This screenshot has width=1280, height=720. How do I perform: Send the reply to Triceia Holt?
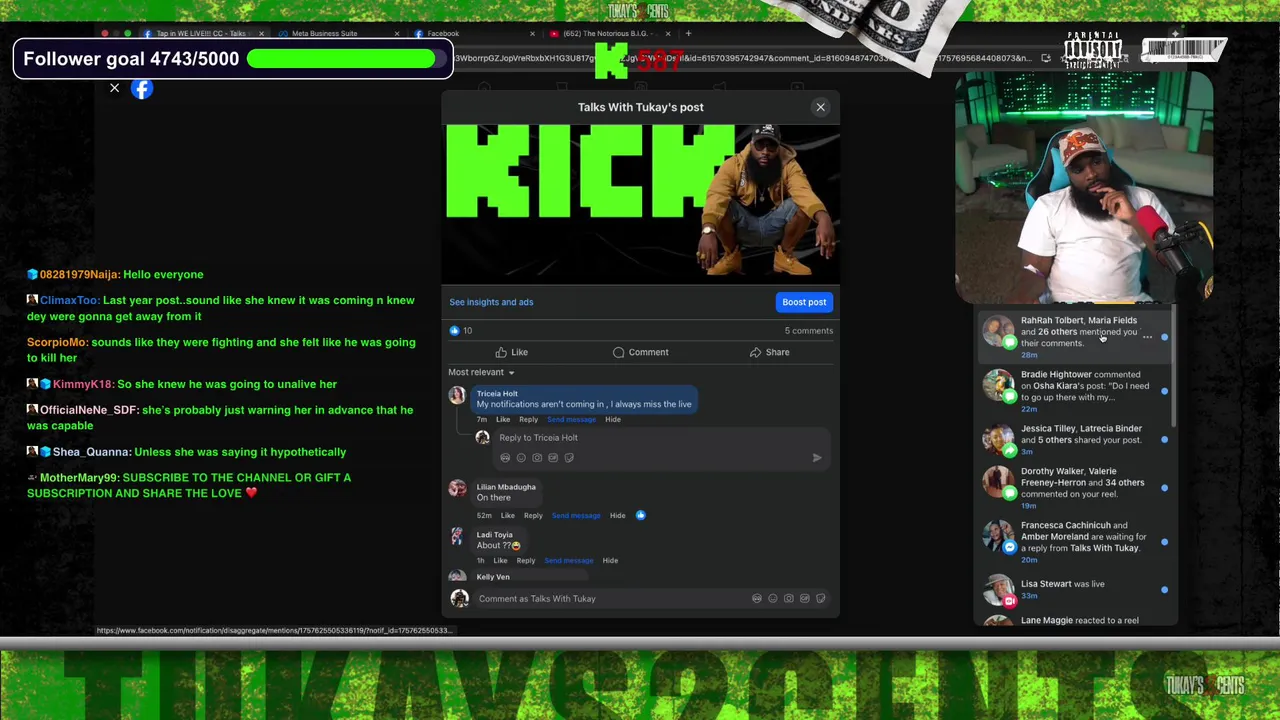pyautogui.click(x=817, y=458)
